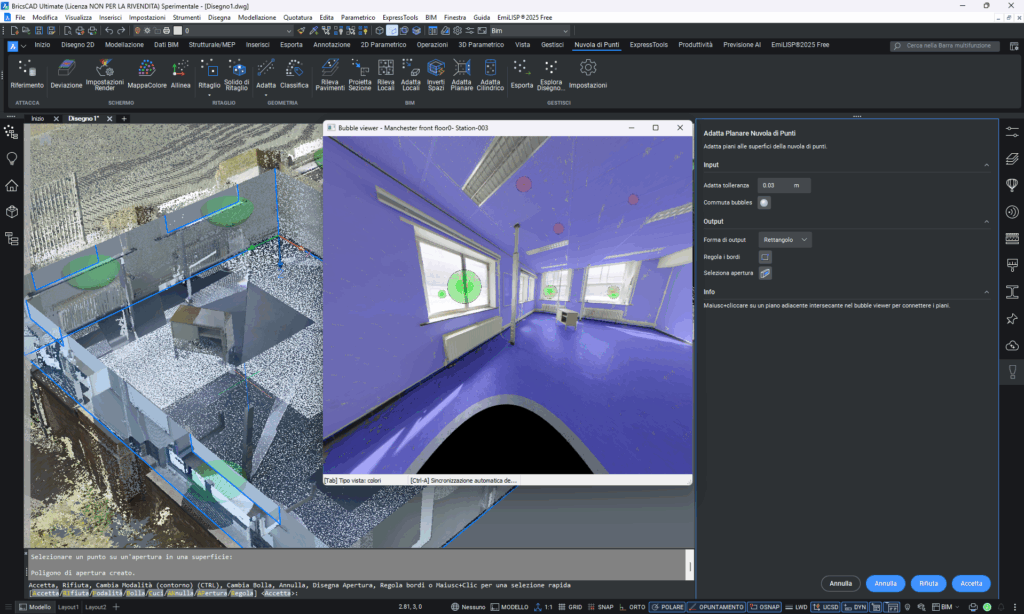Open the Parametrico menu
Image resolution: width=1024 pixels, height=614 pixels.
coord(358,18)
